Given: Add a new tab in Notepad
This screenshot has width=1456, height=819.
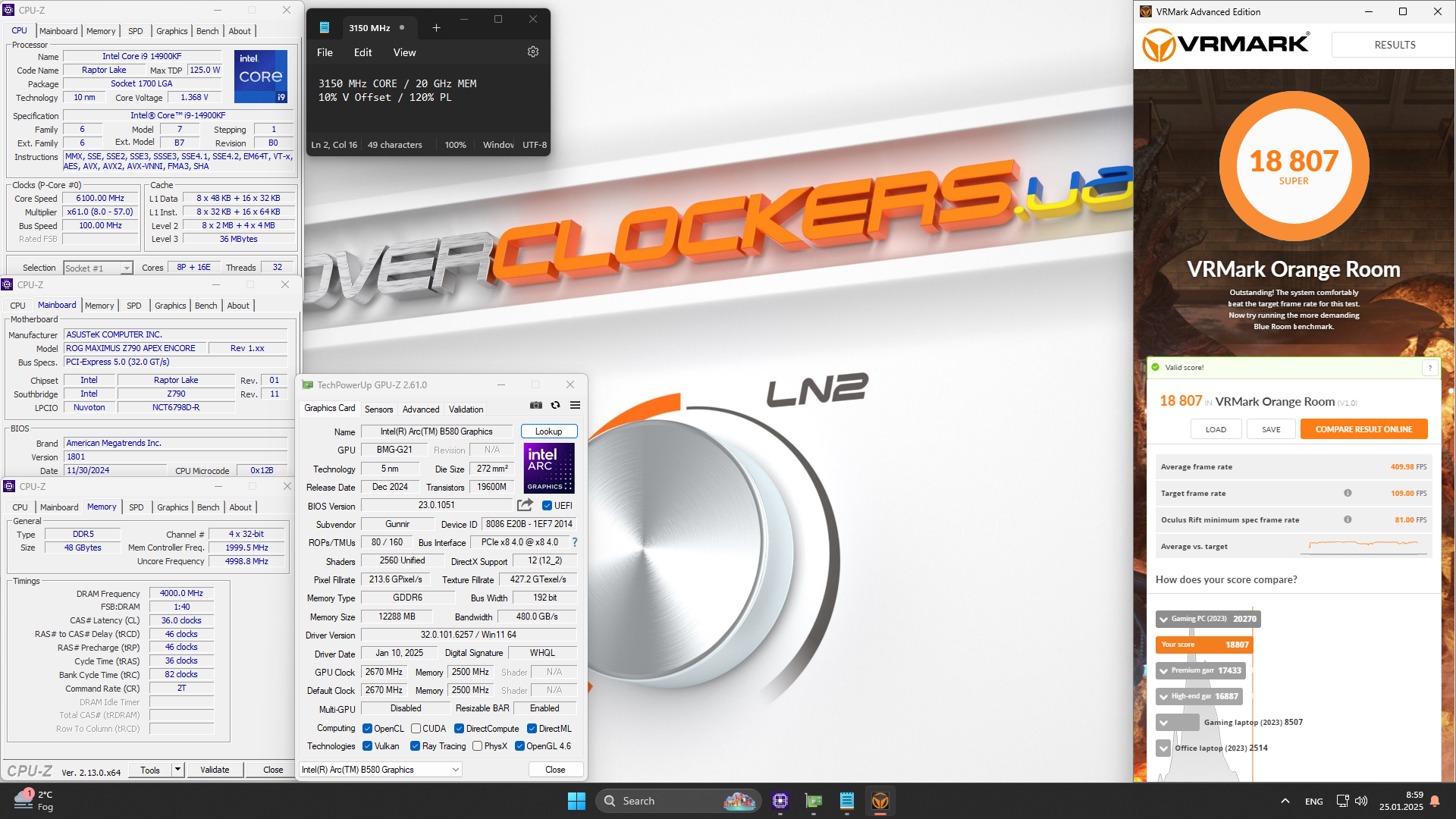Looking at the screenshot, I should pyautogui.click(x=436, y=28).
